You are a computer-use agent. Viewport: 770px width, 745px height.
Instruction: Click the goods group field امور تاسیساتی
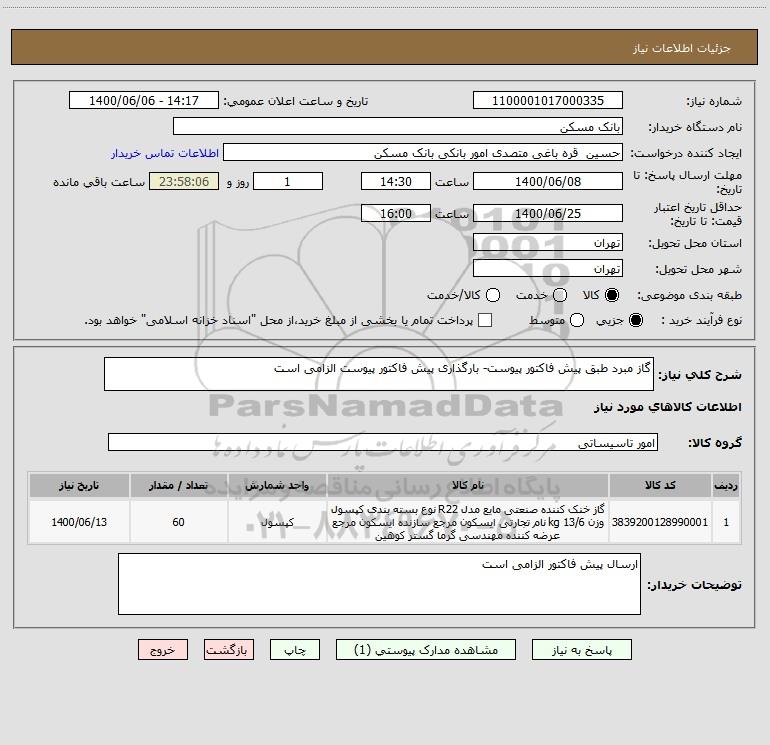point(383,442)
